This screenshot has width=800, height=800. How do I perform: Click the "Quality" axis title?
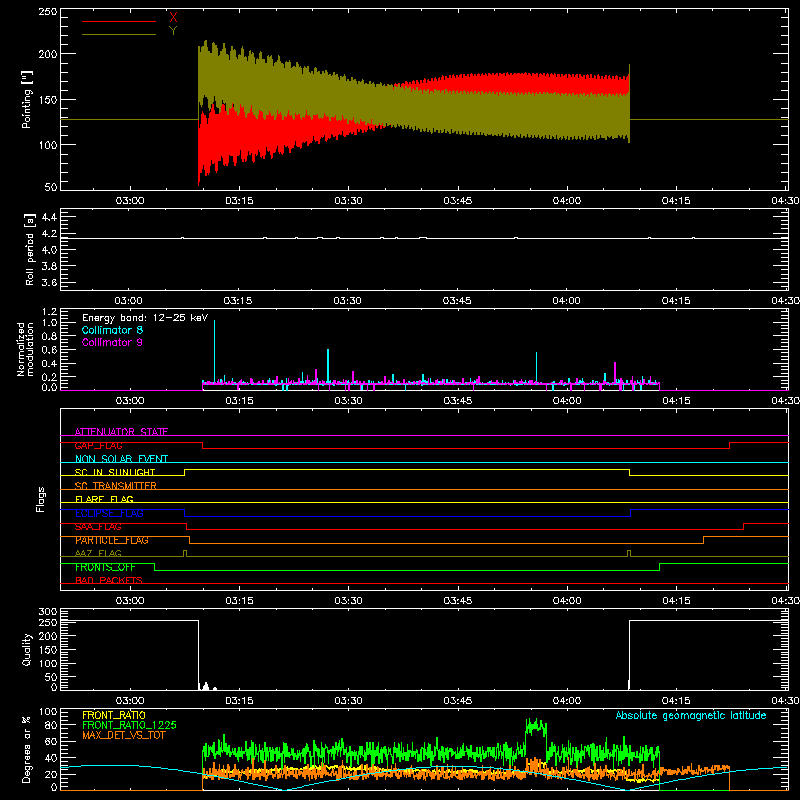pyautogui.click(x=27, y=649)
